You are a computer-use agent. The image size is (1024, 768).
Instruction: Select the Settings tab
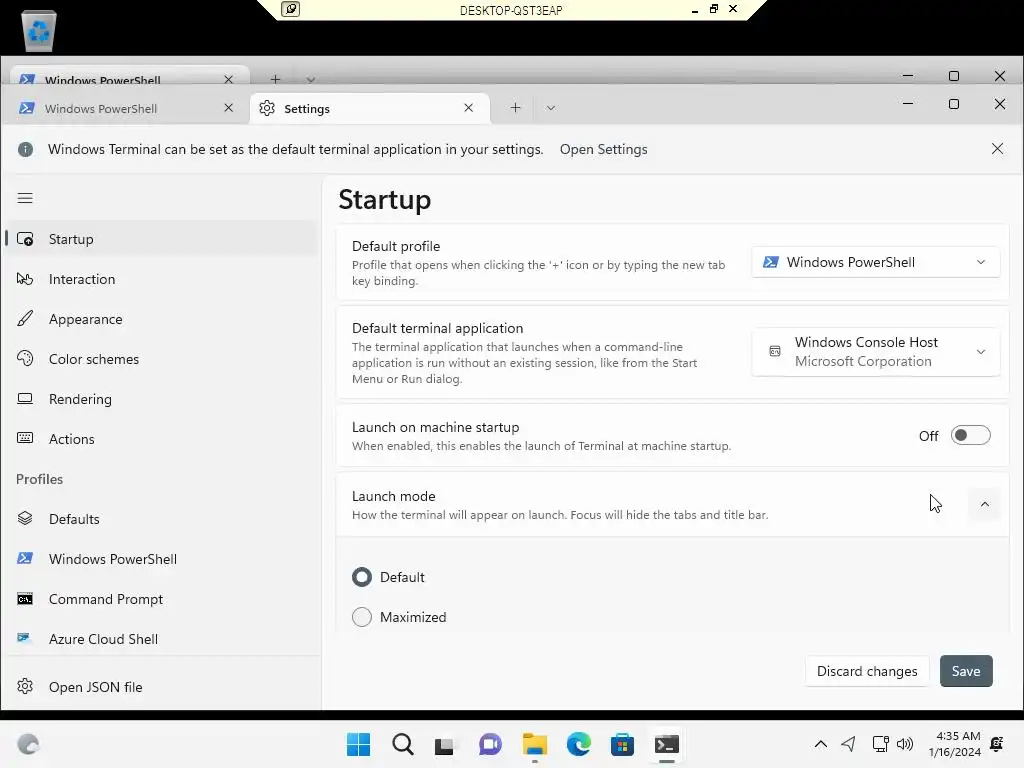pos(370,108)
